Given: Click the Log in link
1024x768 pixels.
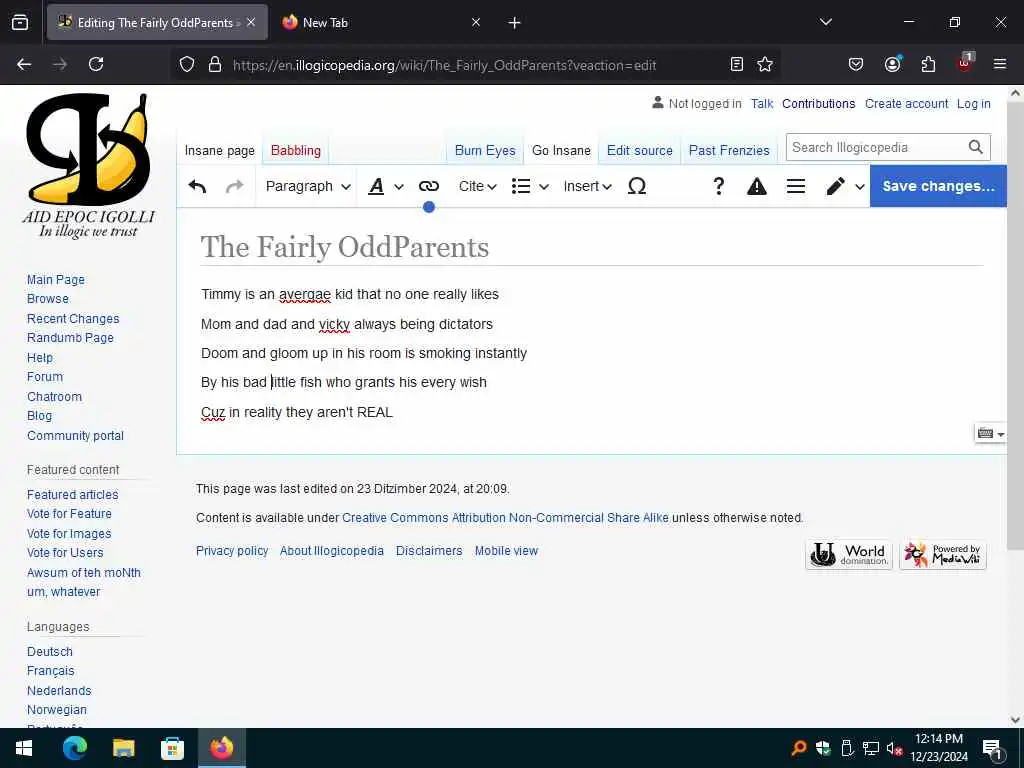Looking at the screenshot, I should coord(974,104).
